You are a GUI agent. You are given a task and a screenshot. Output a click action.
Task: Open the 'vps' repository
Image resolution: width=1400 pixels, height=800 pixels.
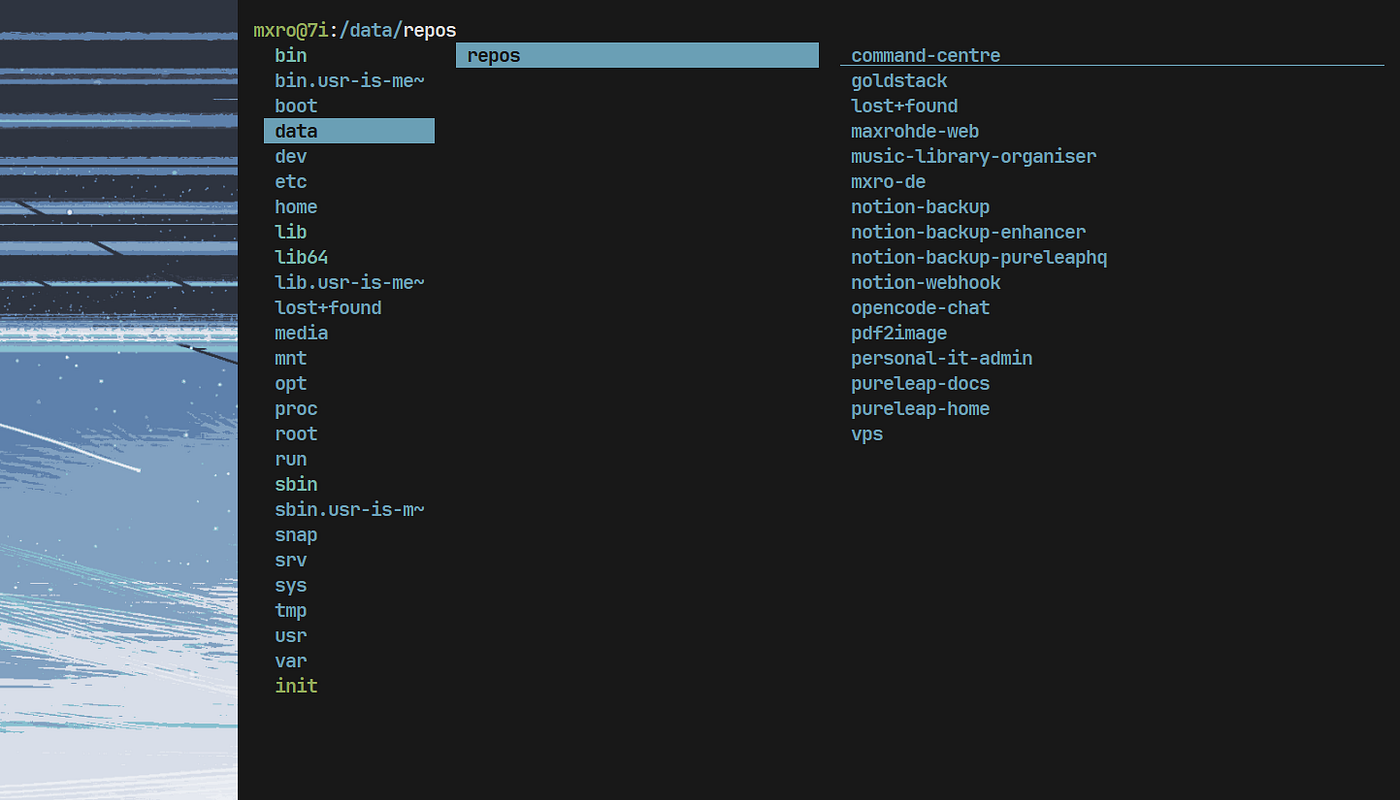[867, 434]
